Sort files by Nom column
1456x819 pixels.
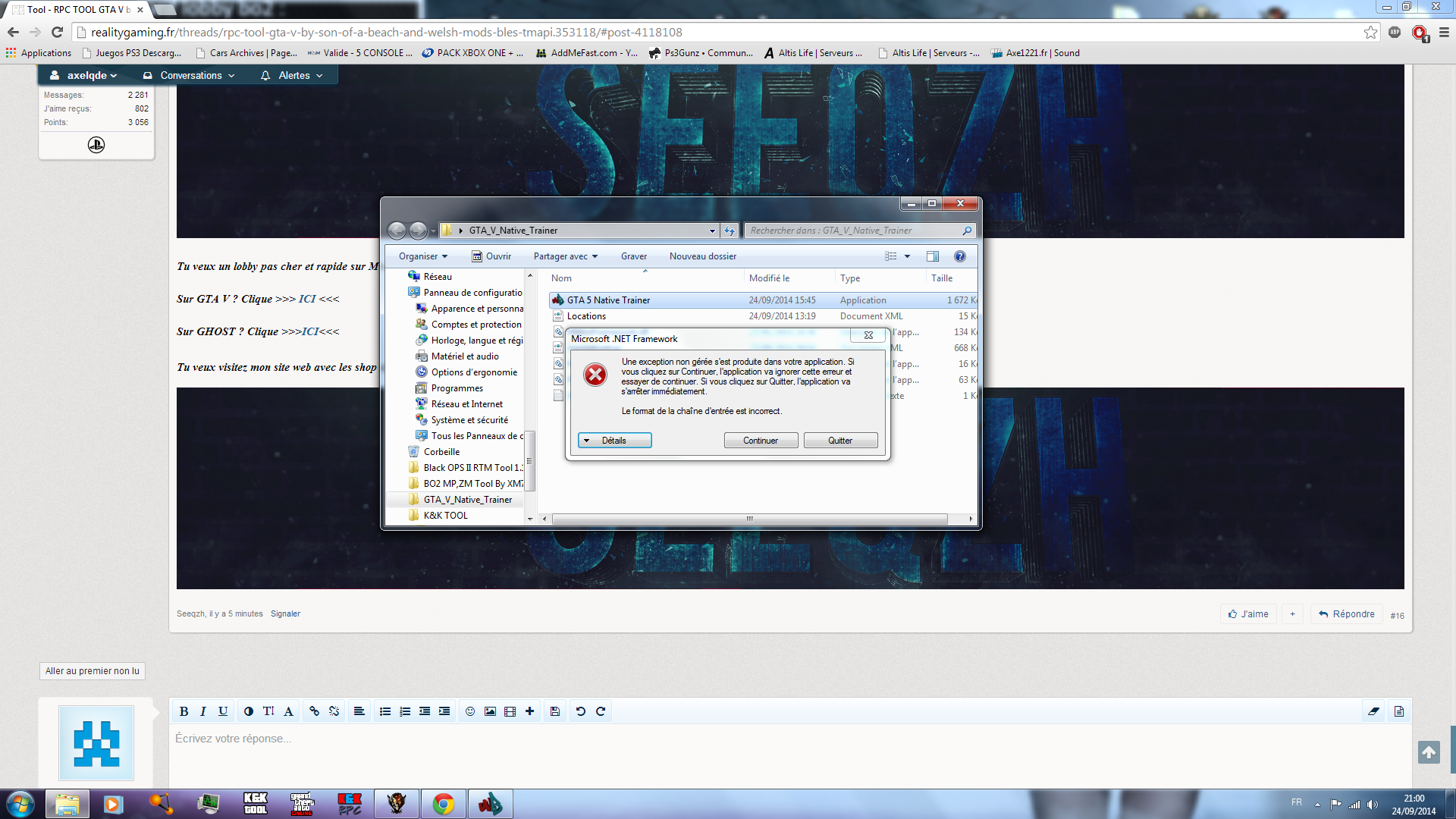pos(645,278)
